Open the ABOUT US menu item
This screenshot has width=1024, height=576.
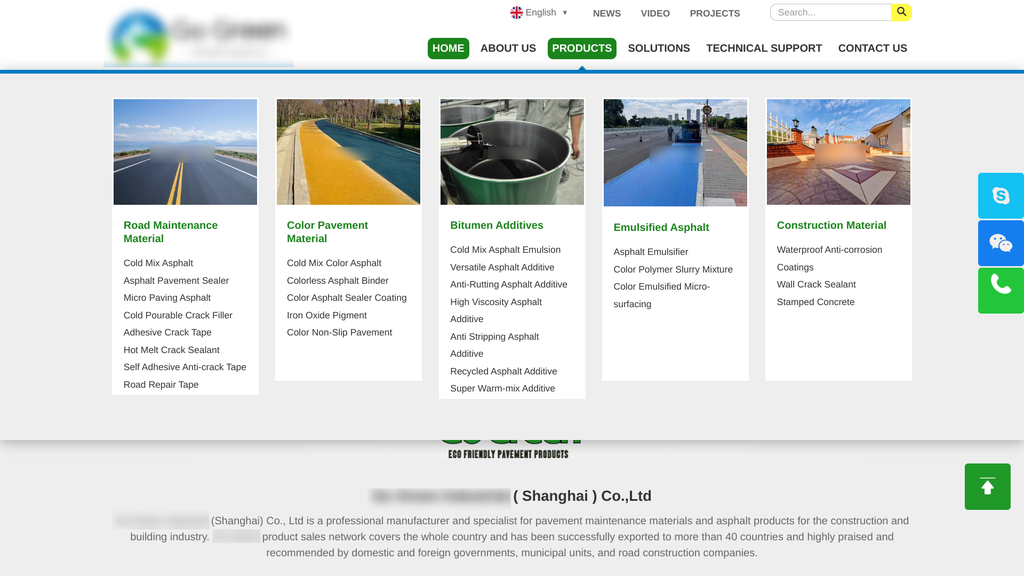click(508, 48)
